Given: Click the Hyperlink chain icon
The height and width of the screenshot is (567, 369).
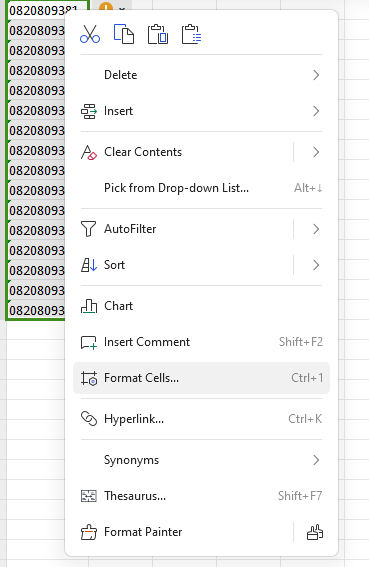Looking at the screenshot, I should click(89, 419).
